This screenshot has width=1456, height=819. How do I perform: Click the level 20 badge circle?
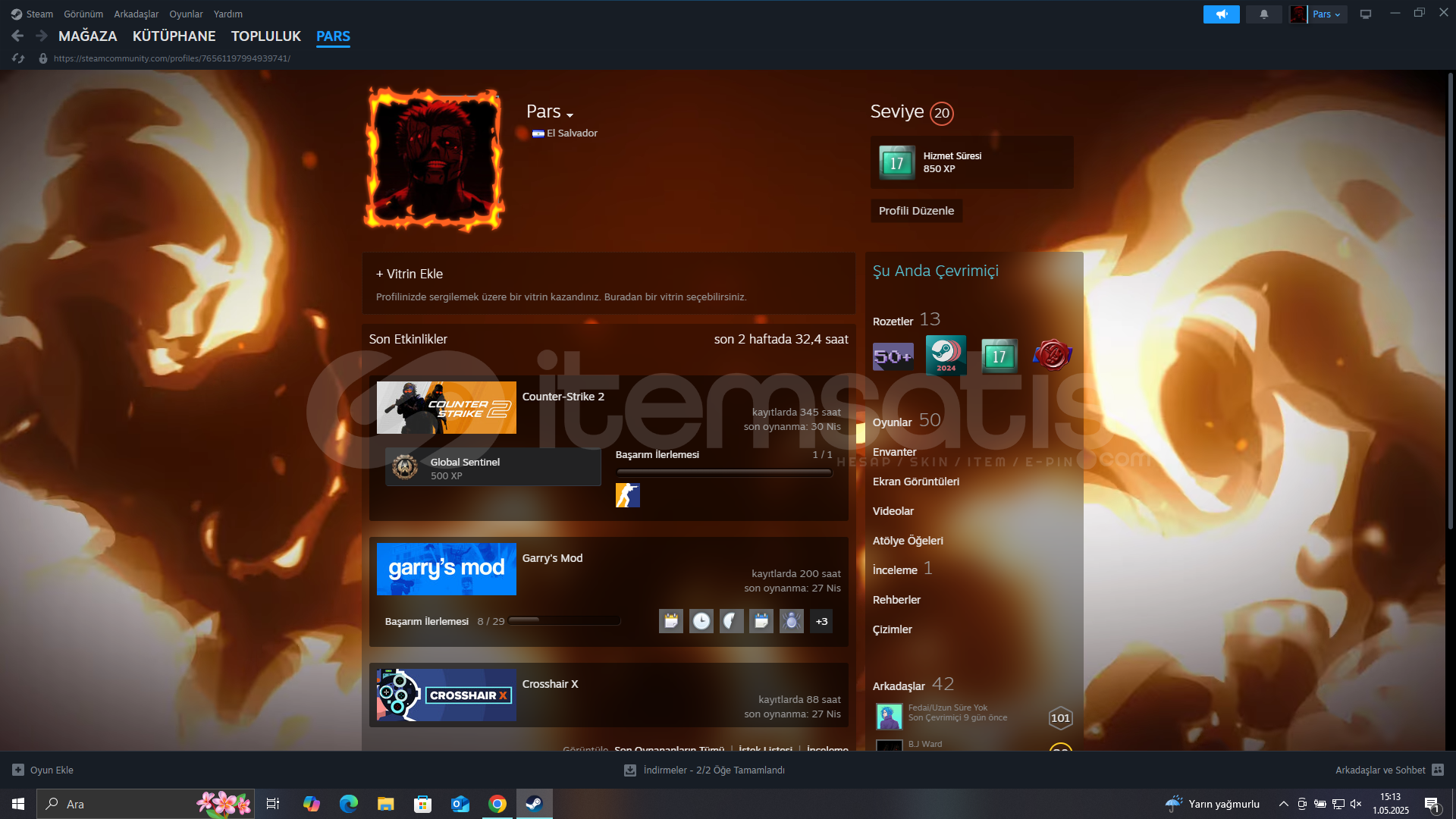(942, 113)
